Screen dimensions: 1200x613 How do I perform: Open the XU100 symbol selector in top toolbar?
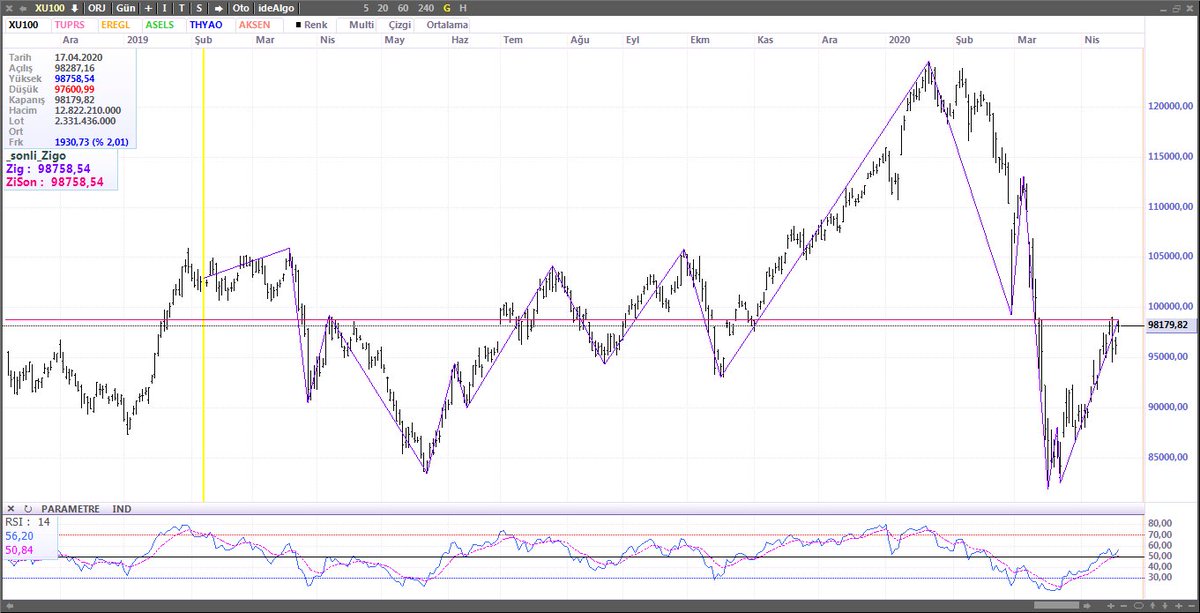(x=50, y=8)
